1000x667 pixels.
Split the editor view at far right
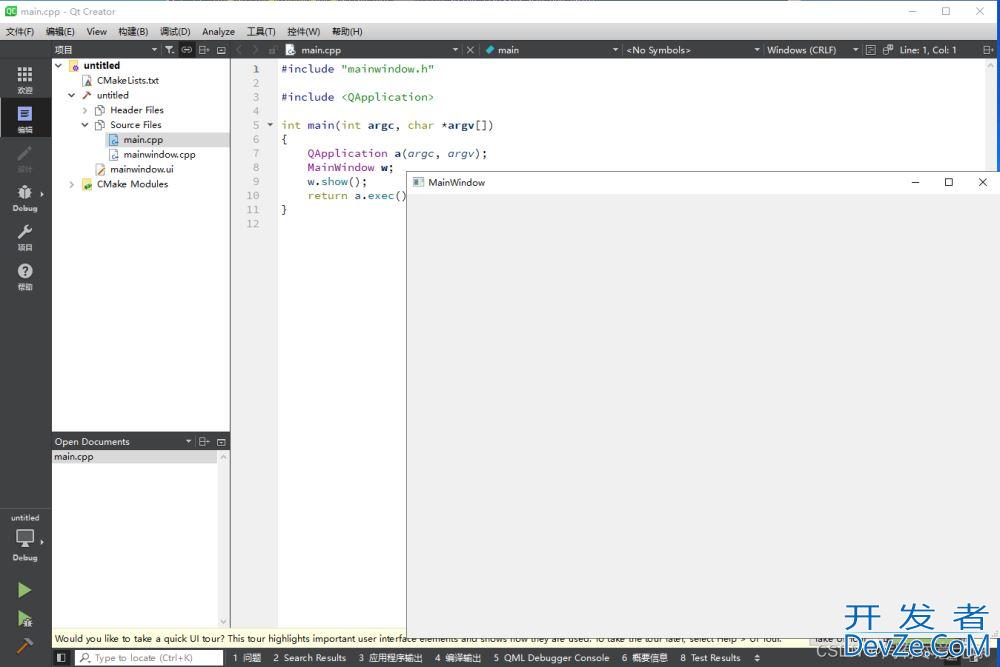point(988,50)
